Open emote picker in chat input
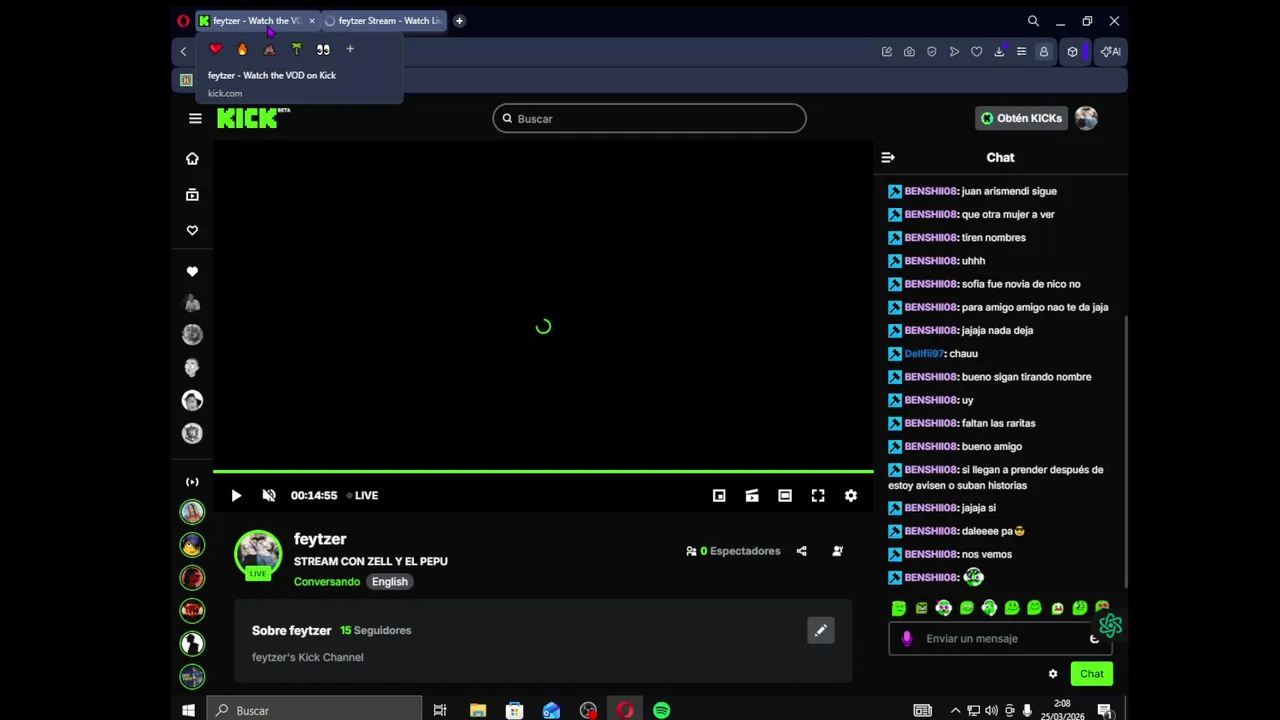 [1094, 638]
